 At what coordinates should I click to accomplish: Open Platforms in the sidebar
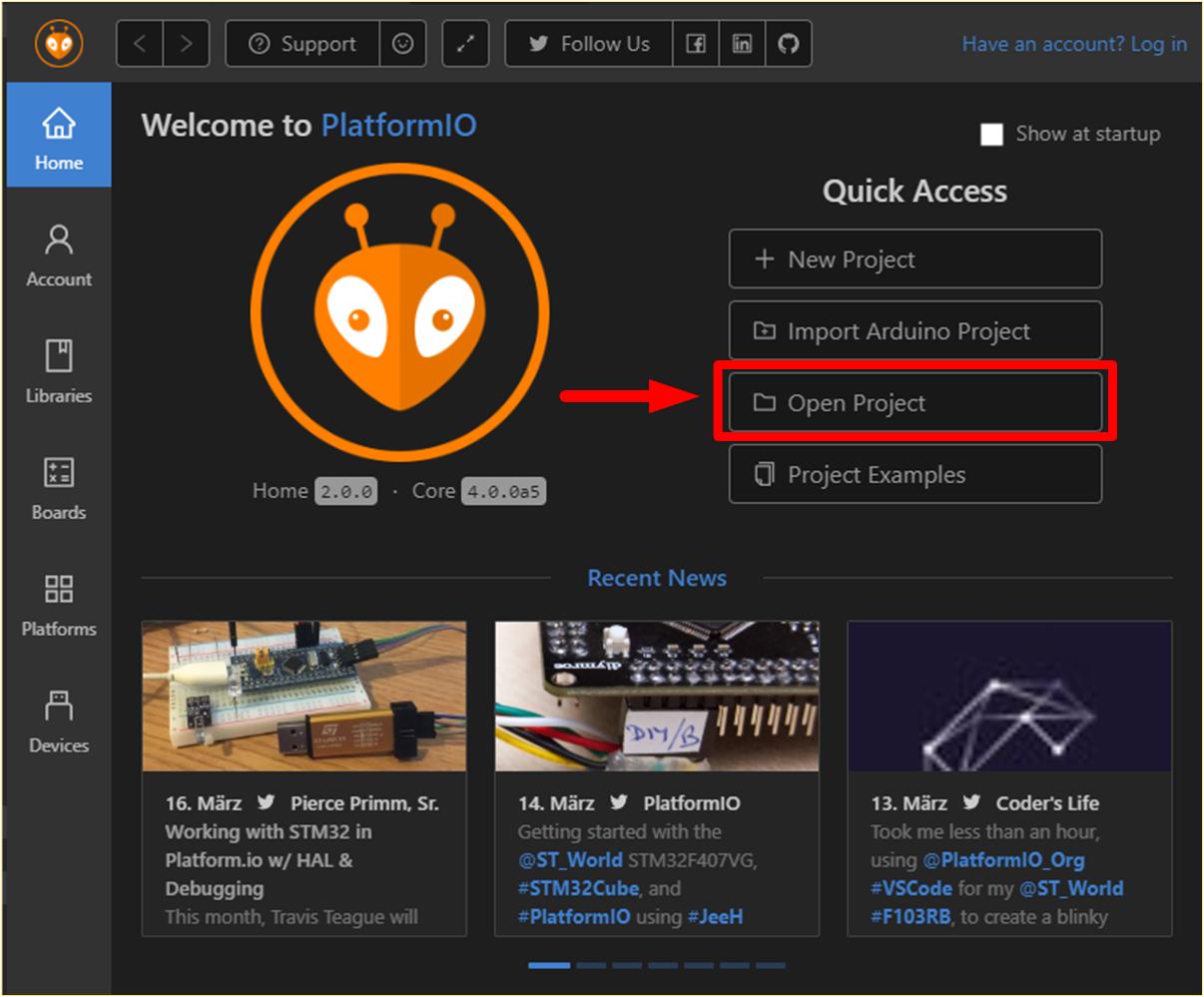pos(59,606)
